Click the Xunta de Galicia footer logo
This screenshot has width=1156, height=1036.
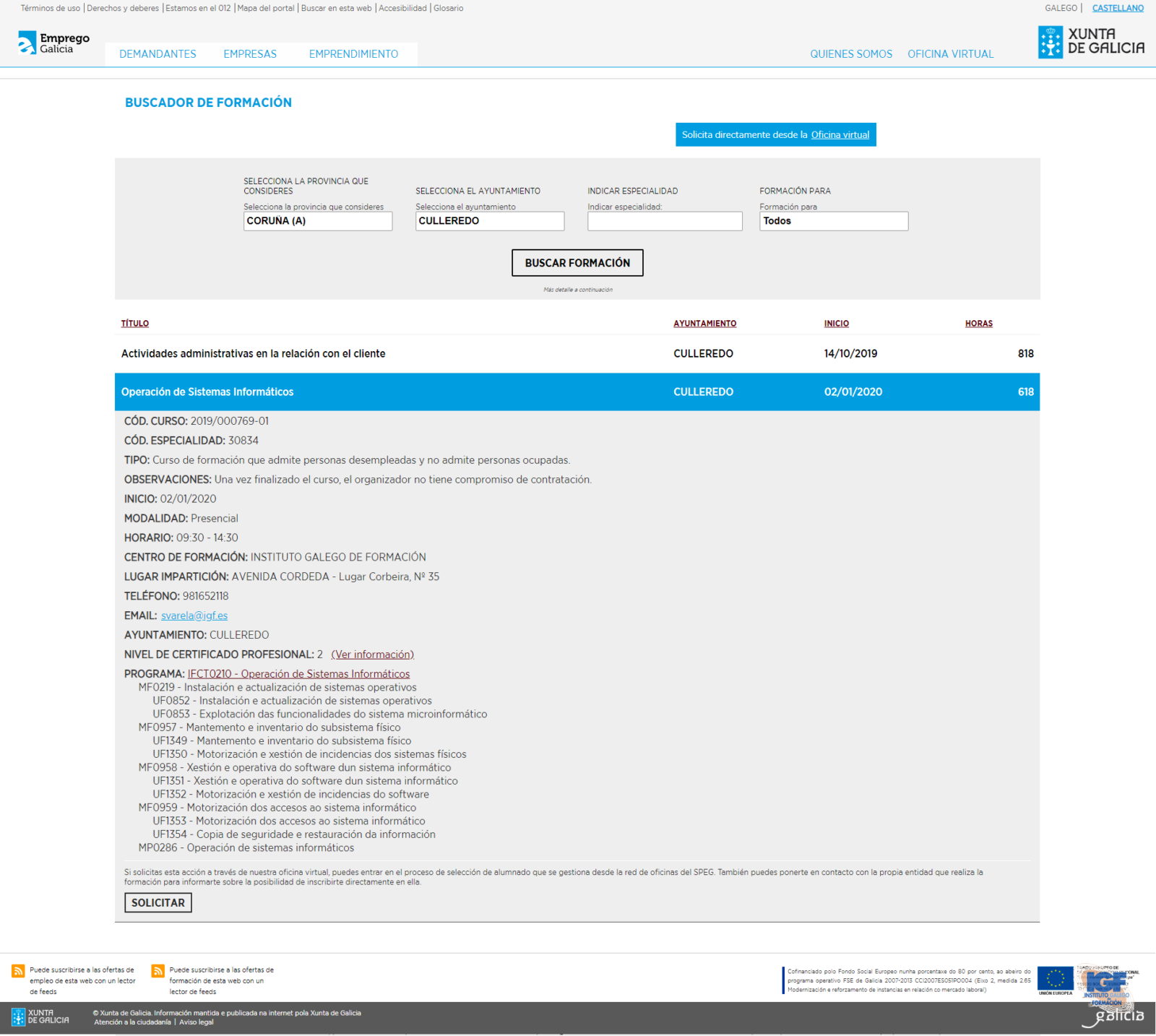click(x=40, y=1017)
